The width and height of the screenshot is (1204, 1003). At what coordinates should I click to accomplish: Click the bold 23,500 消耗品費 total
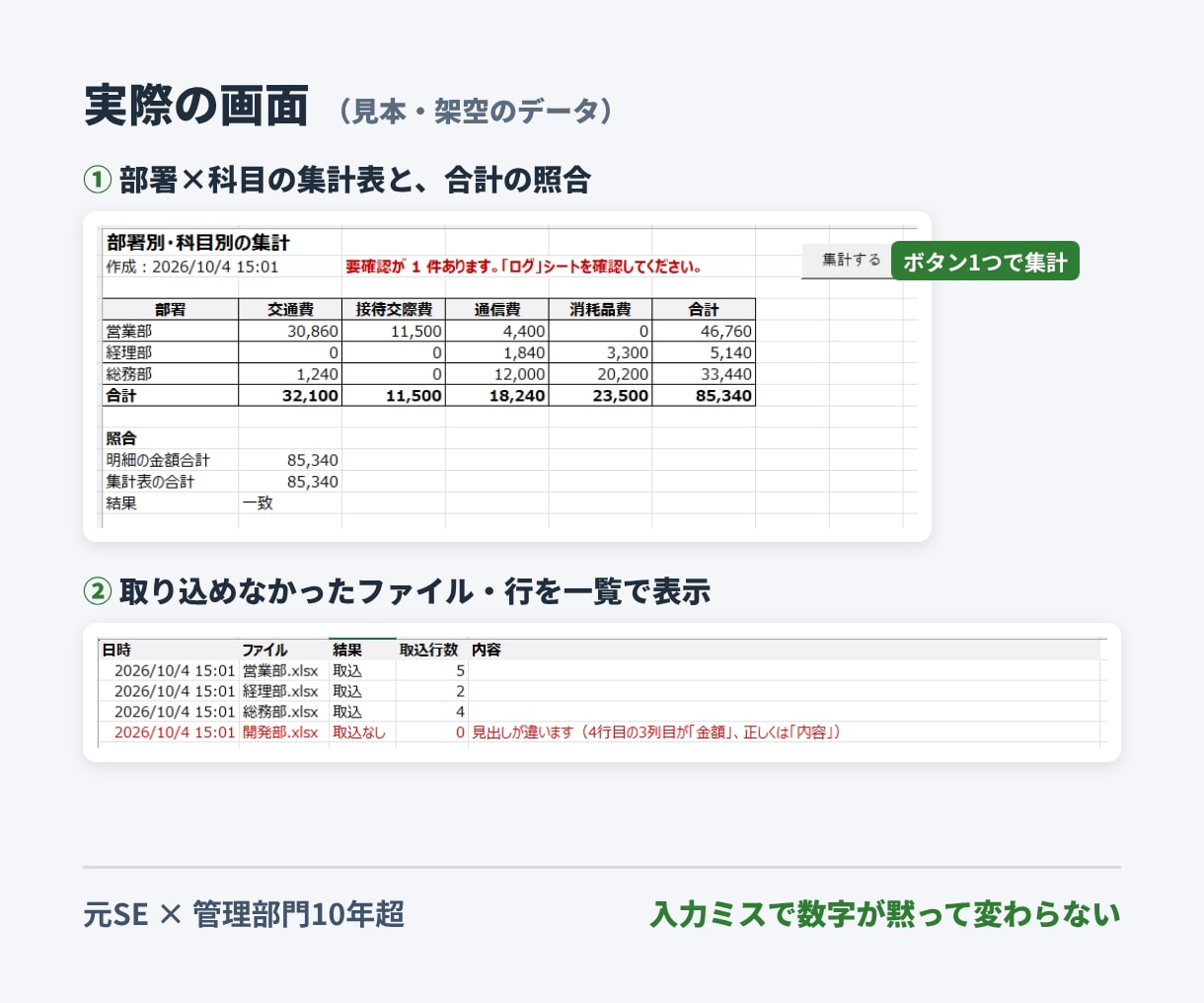pos(600,396)
